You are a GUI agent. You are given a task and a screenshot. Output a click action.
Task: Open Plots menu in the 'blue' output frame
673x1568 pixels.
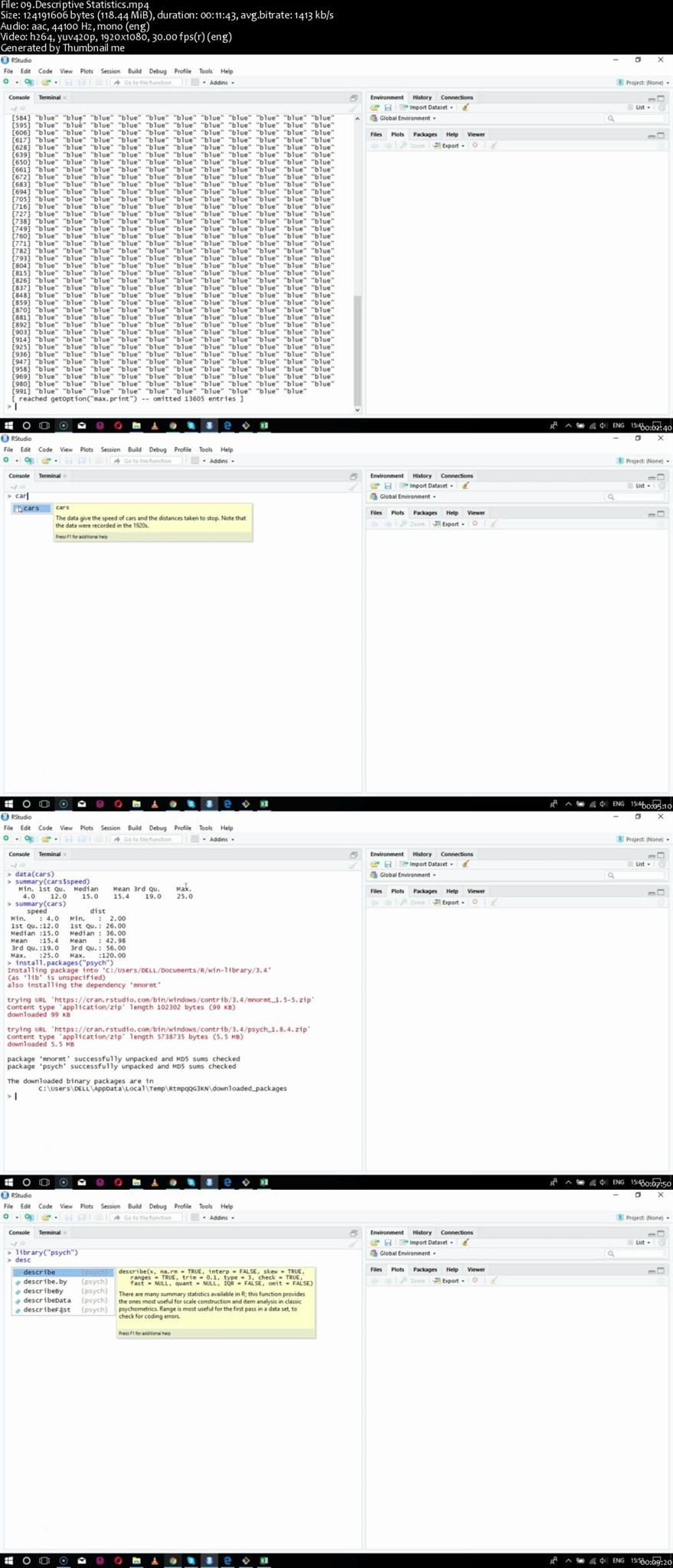(87, 71)
